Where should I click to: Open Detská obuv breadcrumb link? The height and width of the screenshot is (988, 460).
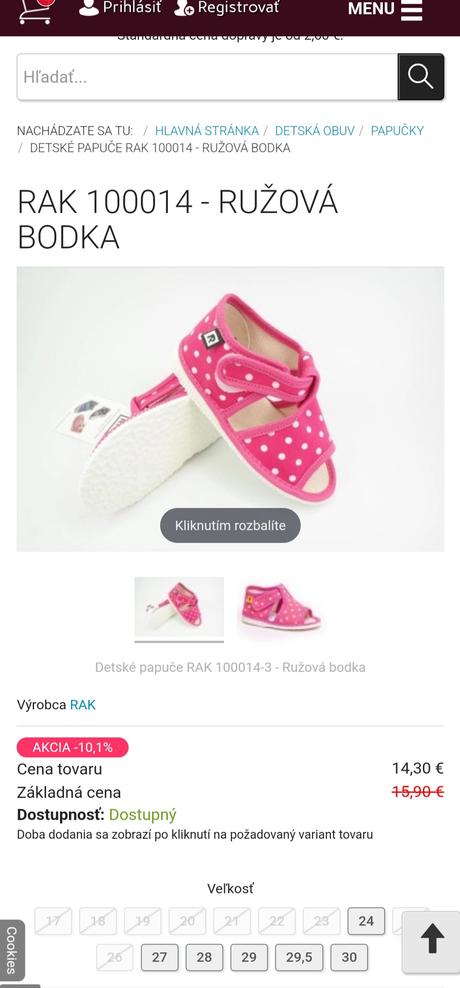(x=314, y=130)
